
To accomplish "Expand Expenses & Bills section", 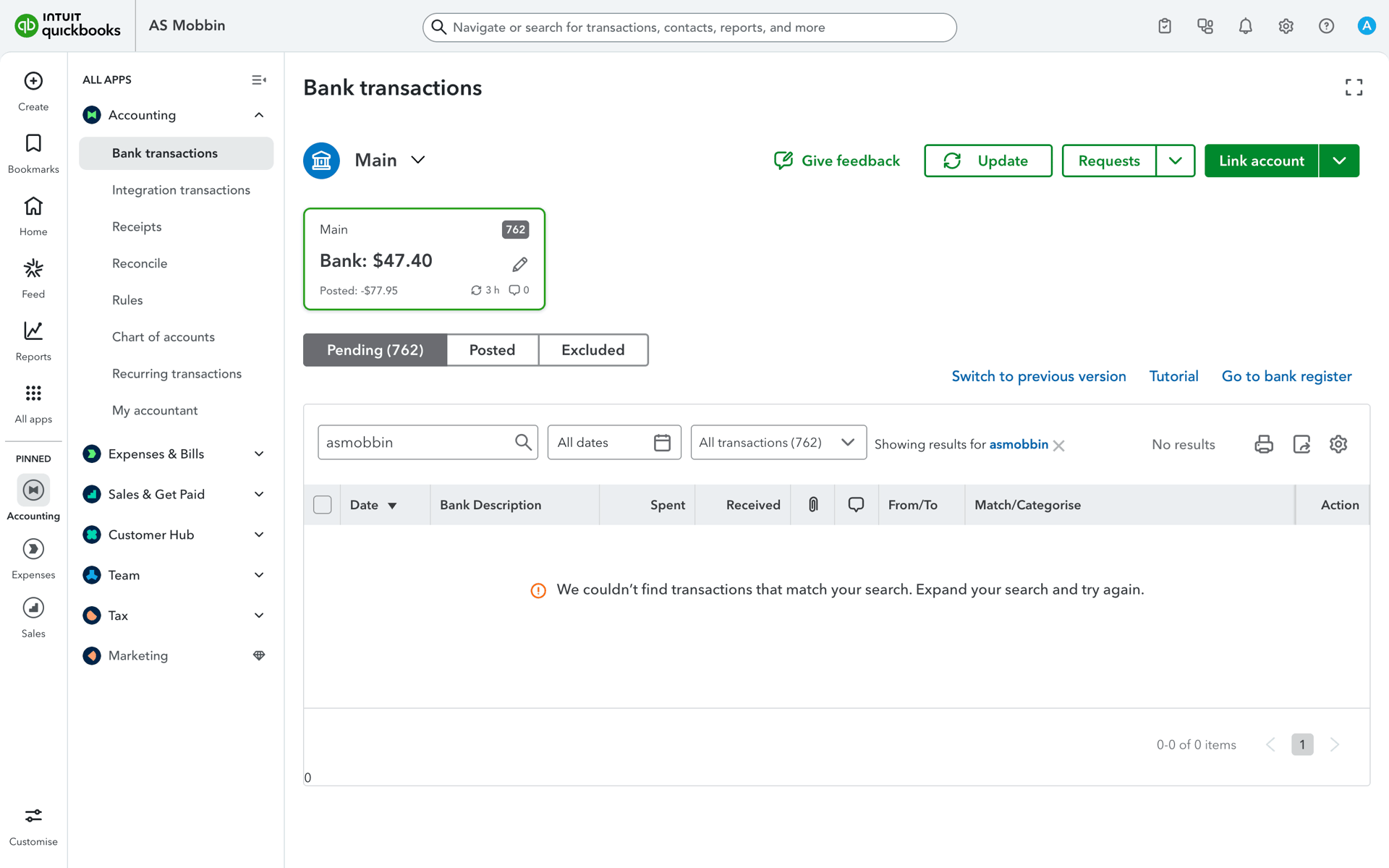I will [259, 454].
